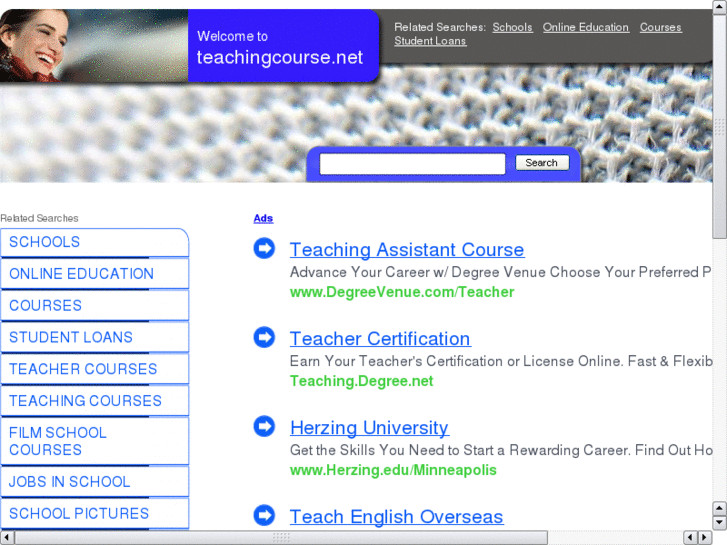727x545 pixels.
Task: Open COURSES sidebar item
Action: (x=95, y=306)
